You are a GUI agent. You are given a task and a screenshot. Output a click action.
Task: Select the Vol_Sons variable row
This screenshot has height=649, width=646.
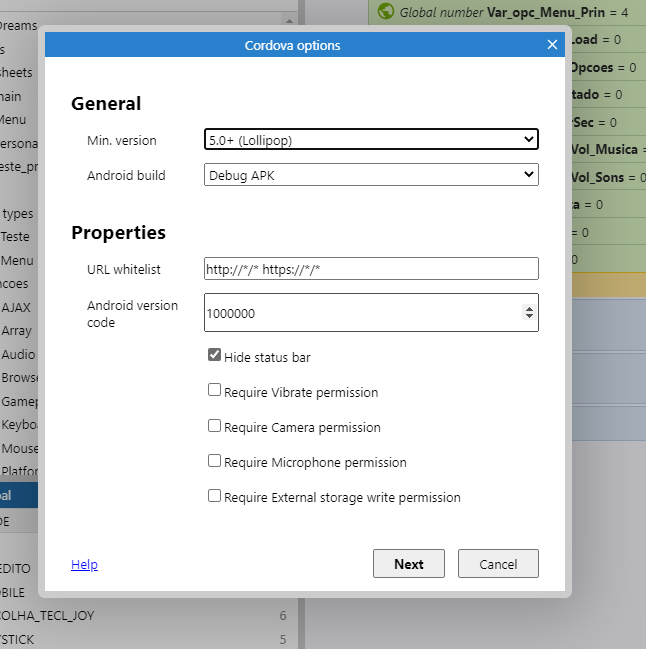[609, 177]
